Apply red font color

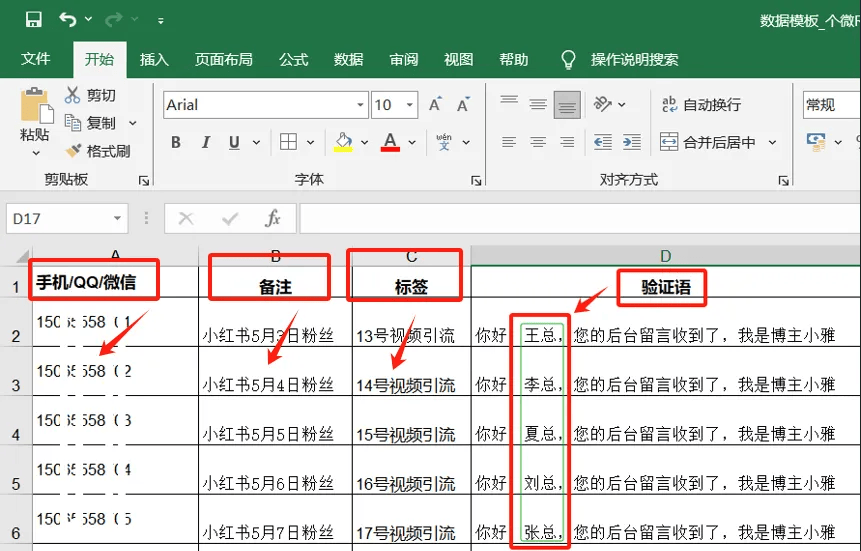point(390,142)
